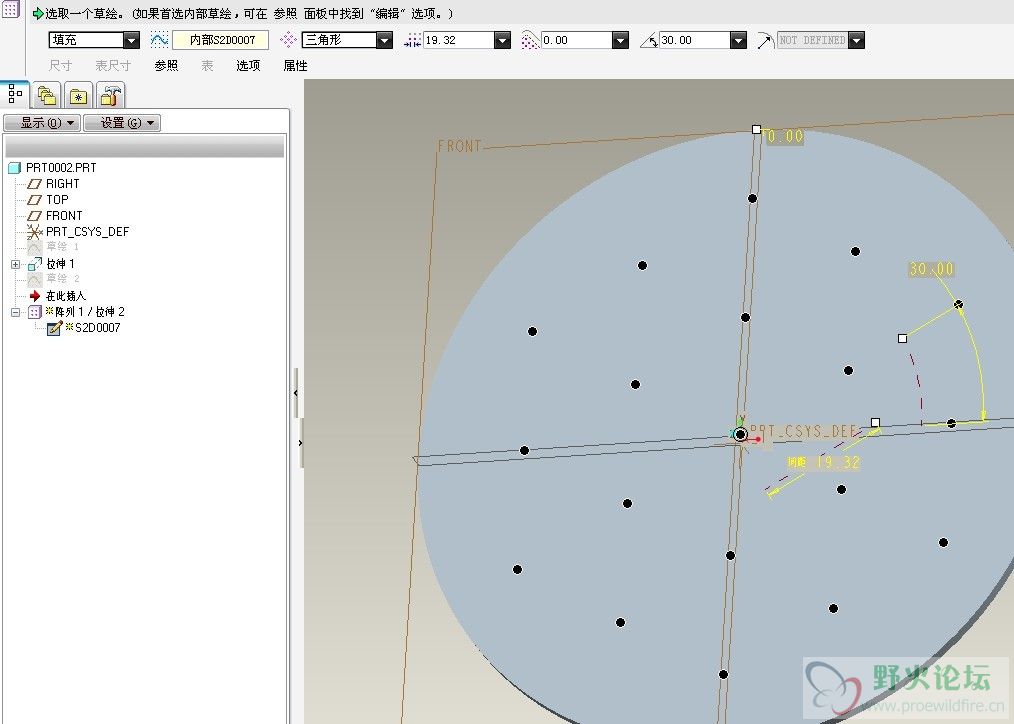This screenshot has height=724, width=1014.
Task: Select PRT_CSYS_DEF in the model tree
Action: tap(87, 231)
